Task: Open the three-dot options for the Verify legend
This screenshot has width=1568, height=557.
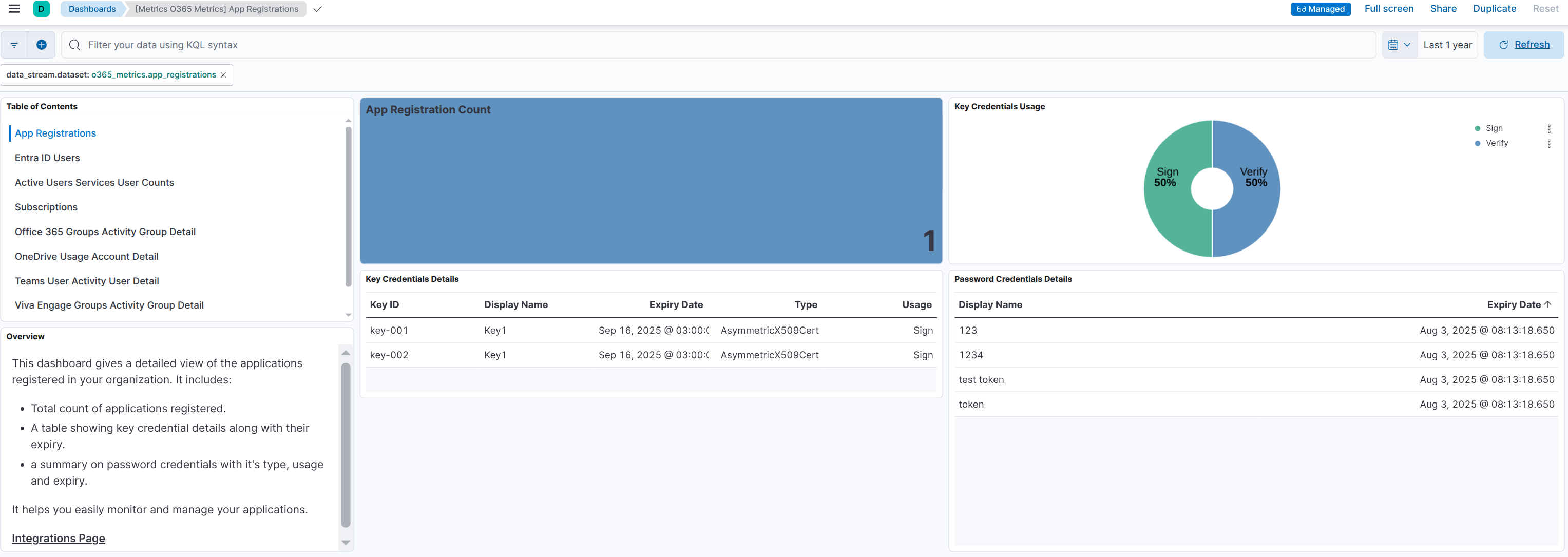Action: point(1549,144)
